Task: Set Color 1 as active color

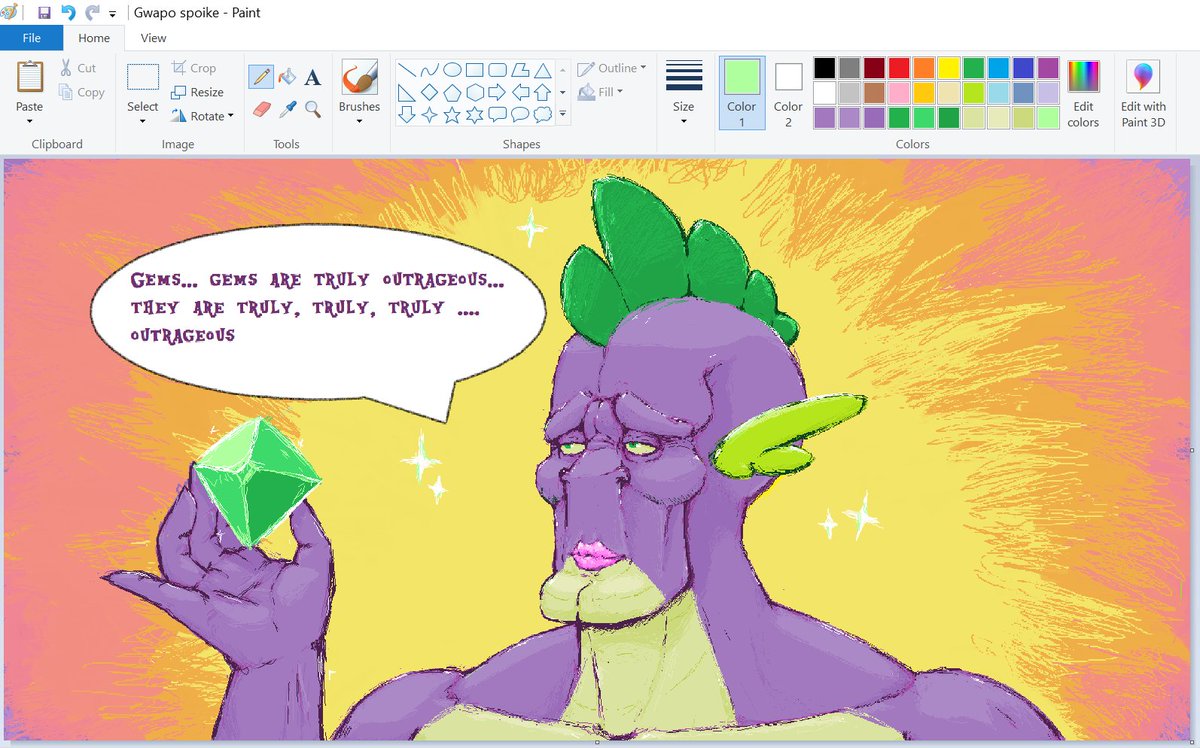Action: pos(741,91)
